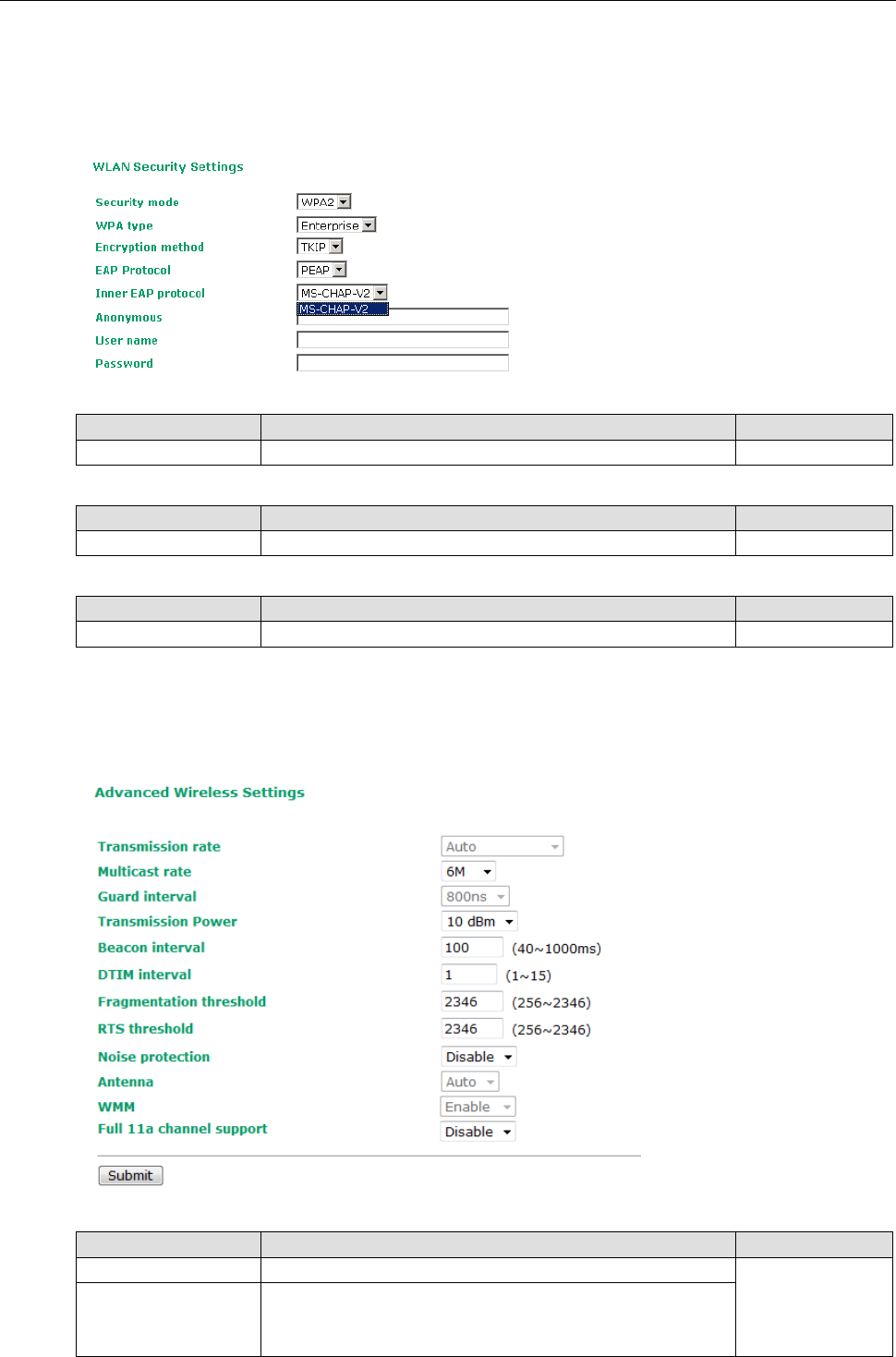Open the Transmission rate Auto dropdown
The image size is (896, 1357).
point(502,846)
